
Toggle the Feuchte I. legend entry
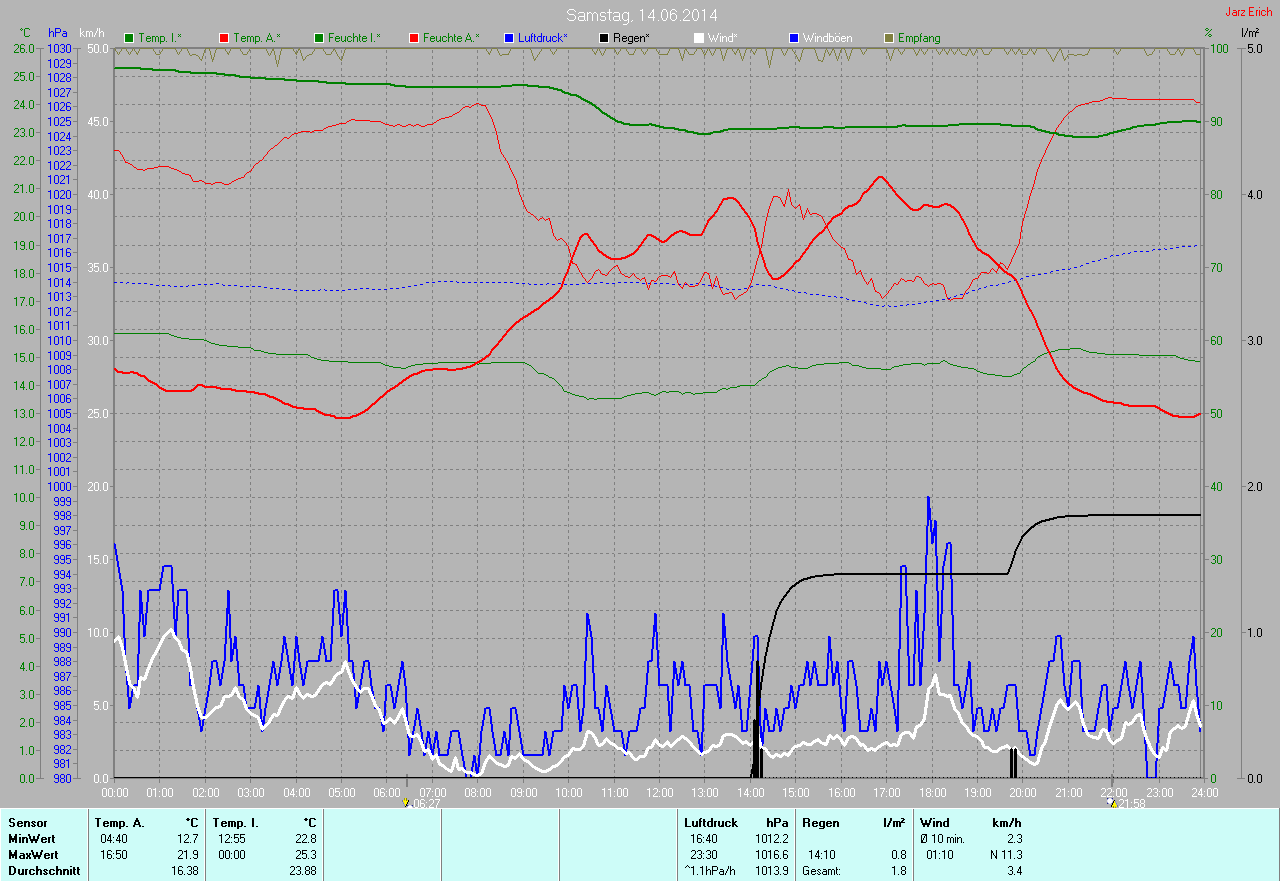347,38
